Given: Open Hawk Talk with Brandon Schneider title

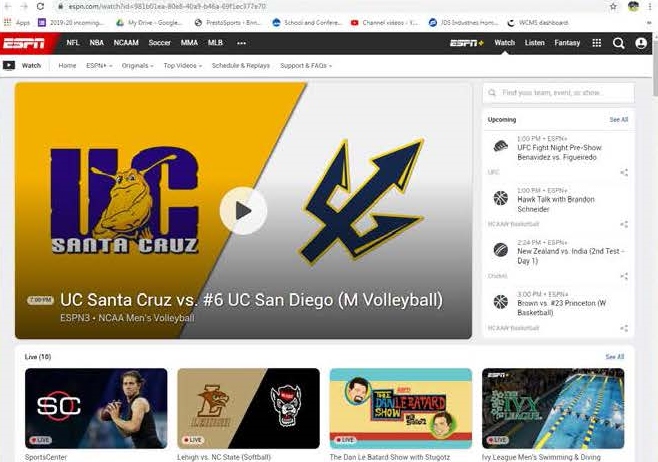Looking at the screenshot, I should coord(556,204).
